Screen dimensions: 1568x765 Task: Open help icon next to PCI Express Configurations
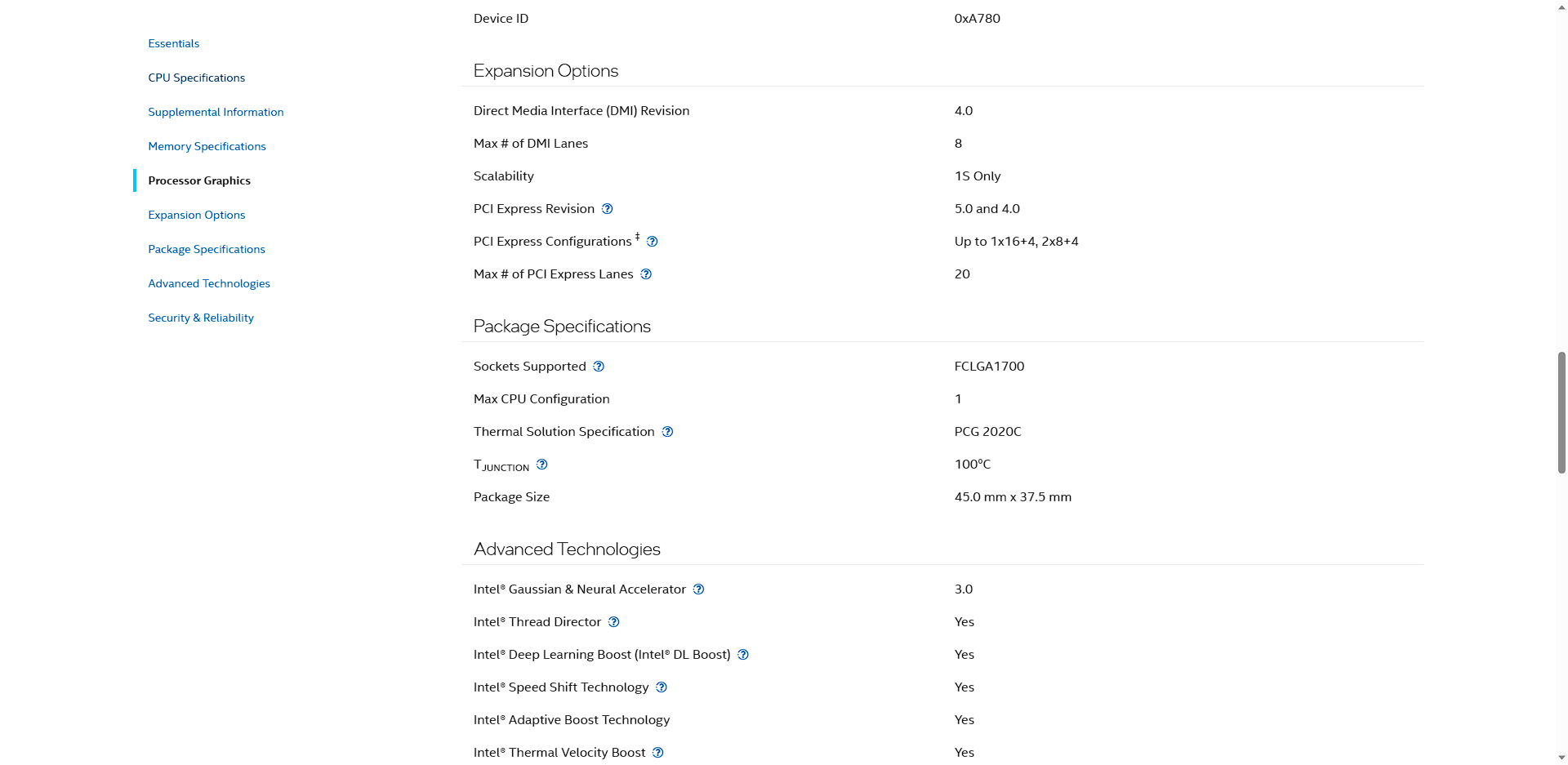(652, 242)
